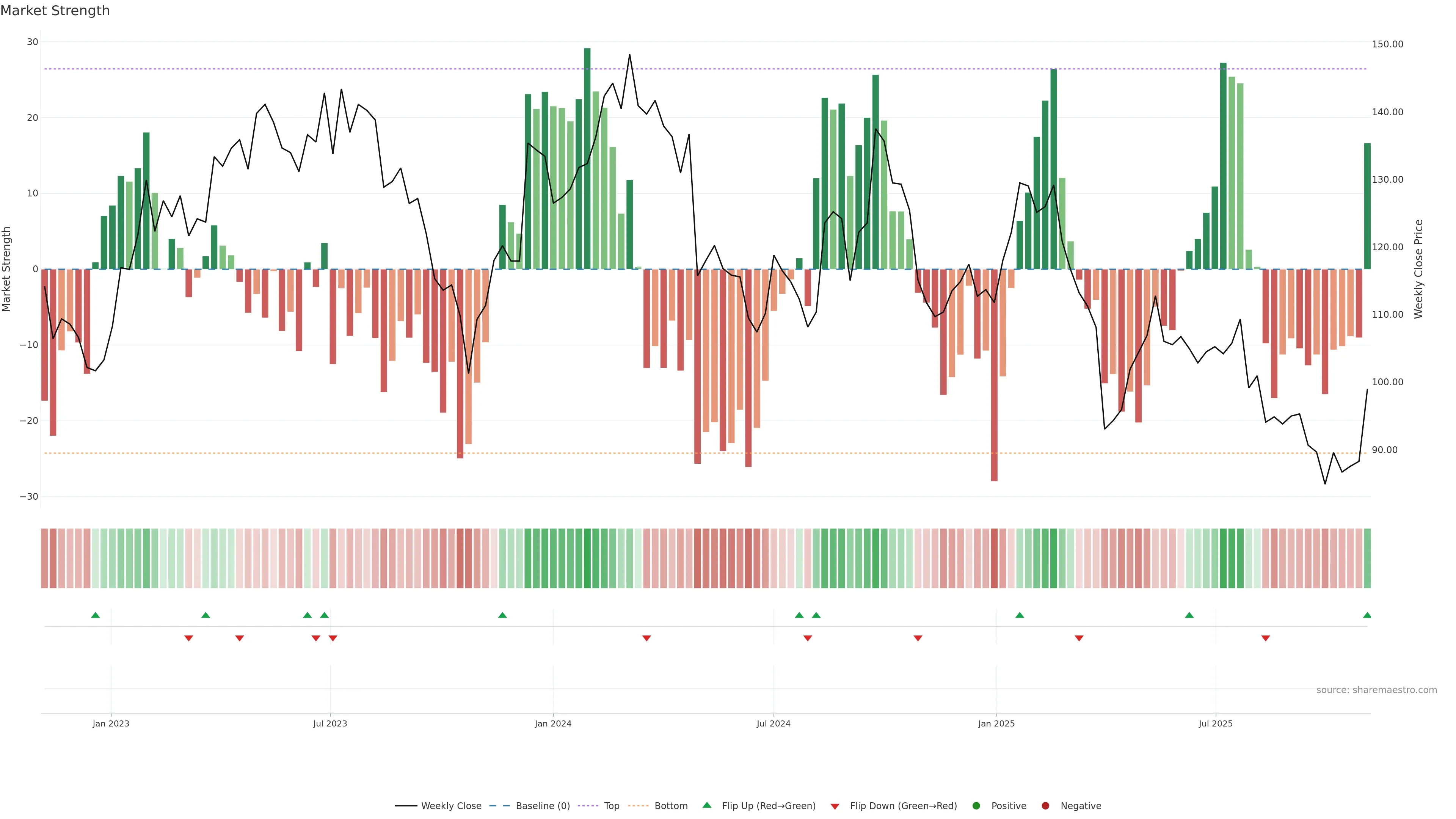Click the Jul 2025 x-axis label
This screenshot has height=819, width=1456.
(1215, 723)
